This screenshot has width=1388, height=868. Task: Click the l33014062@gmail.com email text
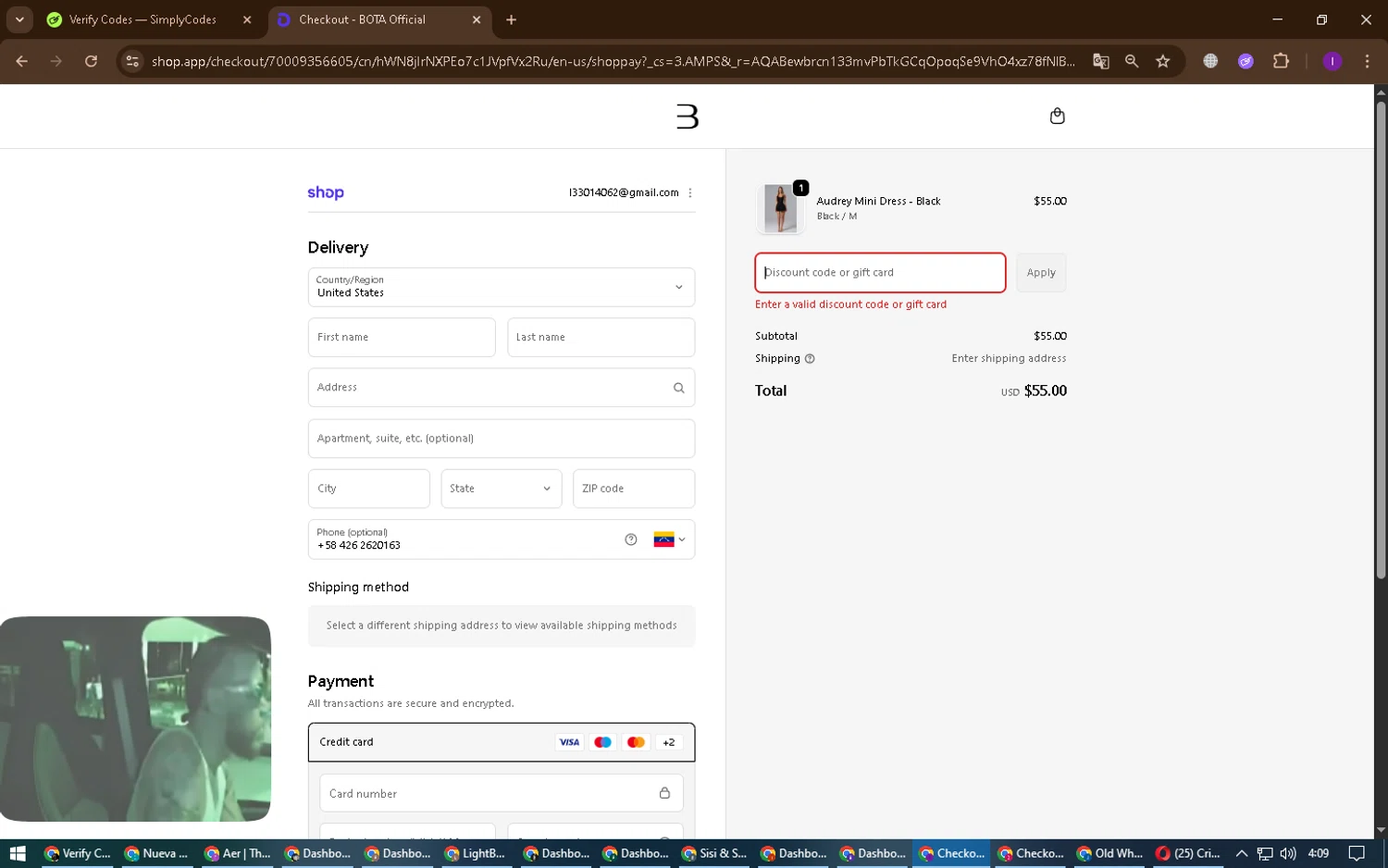pos(624,192)
